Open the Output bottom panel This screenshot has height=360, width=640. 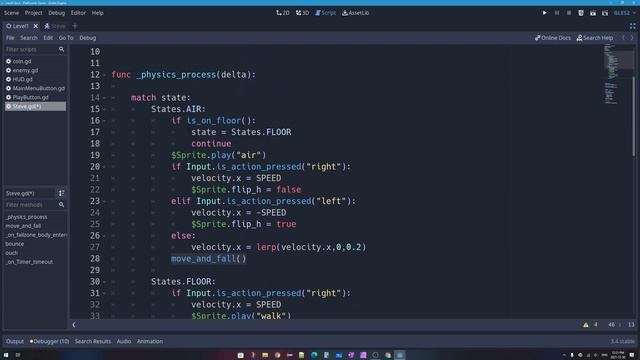point(15,341)
